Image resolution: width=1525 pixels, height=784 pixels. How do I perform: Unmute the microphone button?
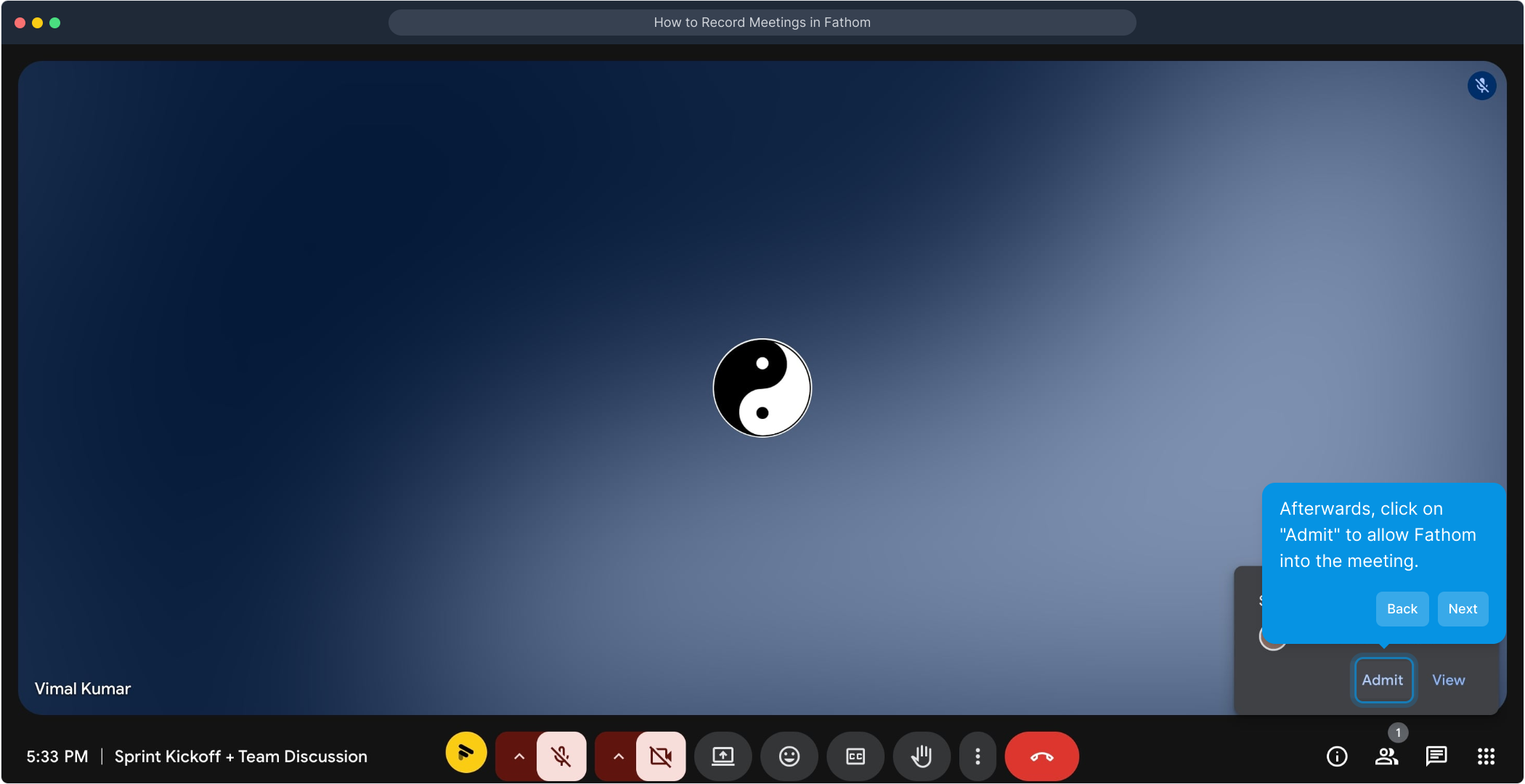(561, 756)
